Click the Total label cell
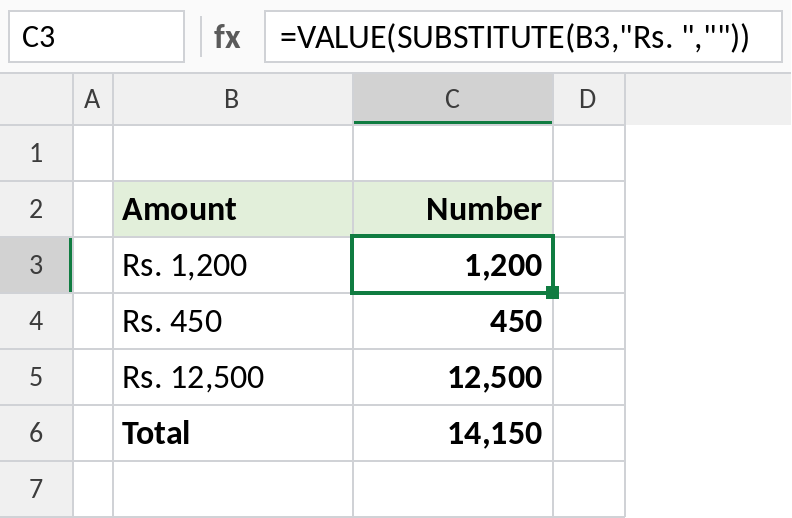 click(x=233, y=433)
